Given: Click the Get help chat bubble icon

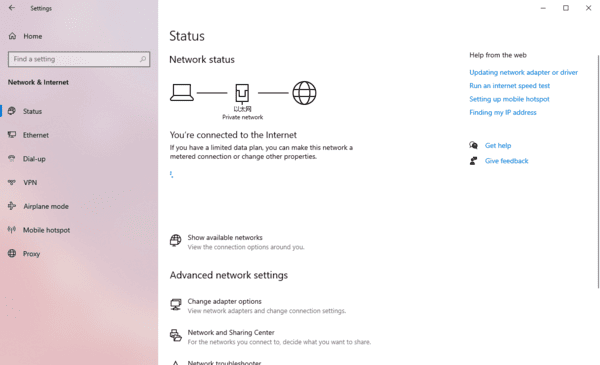Looking at the screenshot, I should (x=473, y=145).
